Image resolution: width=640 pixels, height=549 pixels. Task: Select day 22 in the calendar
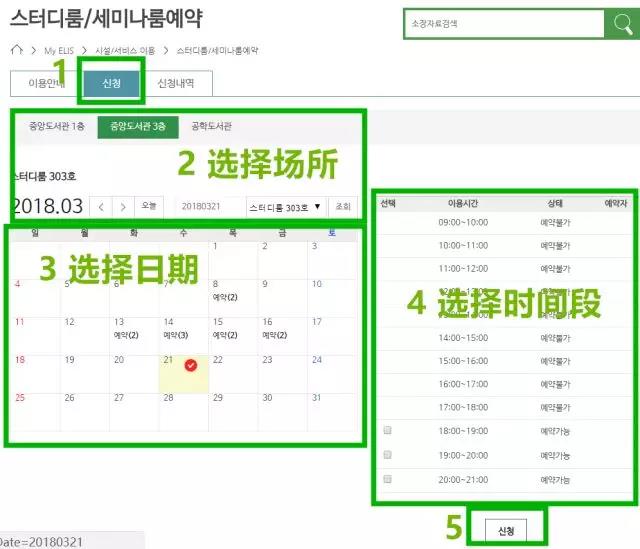pyautogui.click(x=233, y=375)
